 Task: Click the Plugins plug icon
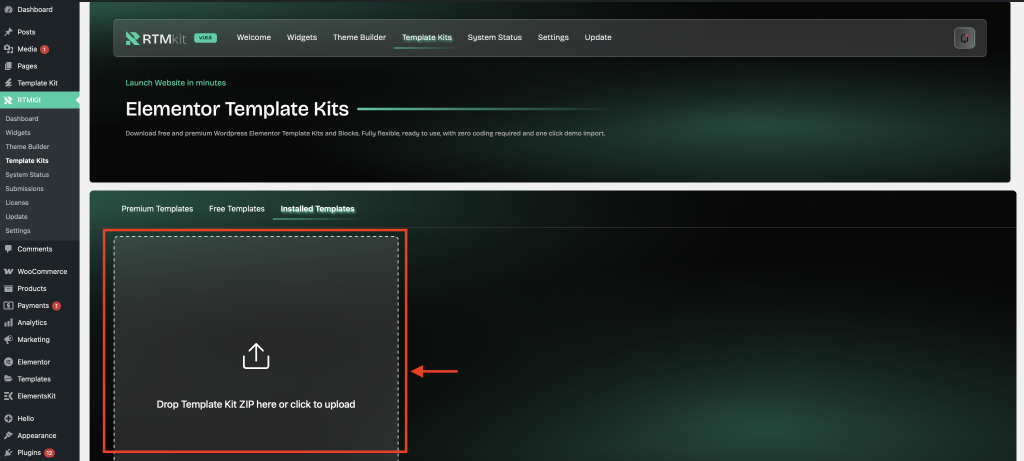8,453
